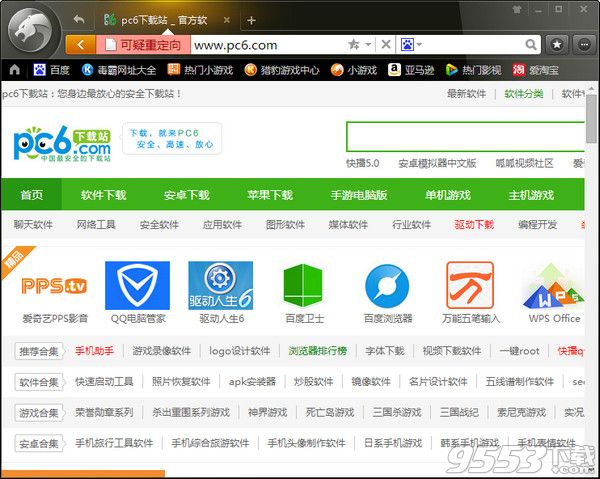
Task: Click 软件分类 link at top
Action: [524, 94]
